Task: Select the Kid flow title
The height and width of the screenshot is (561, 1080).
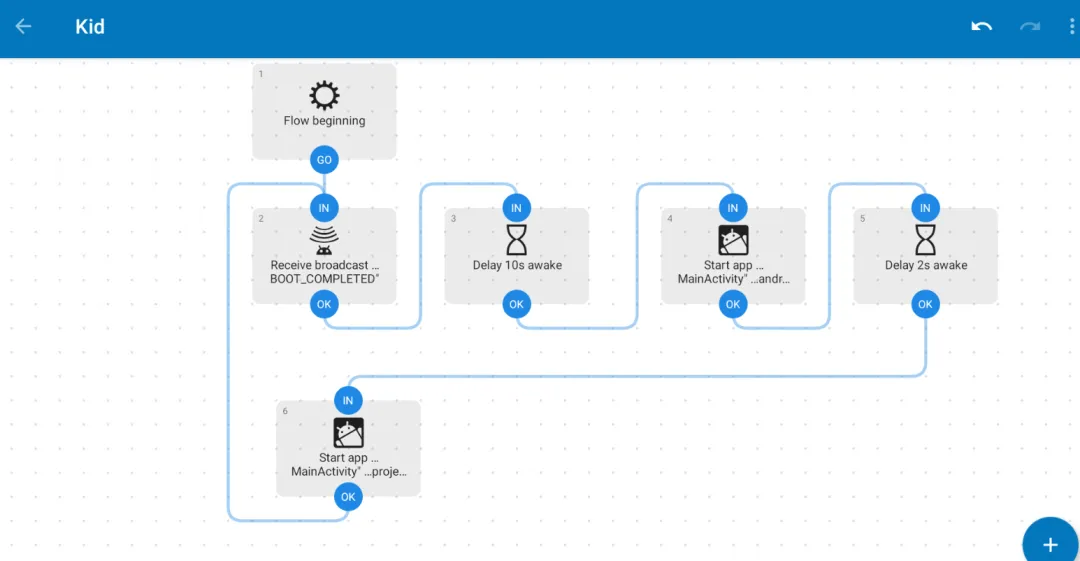Action: coord(90,27)
